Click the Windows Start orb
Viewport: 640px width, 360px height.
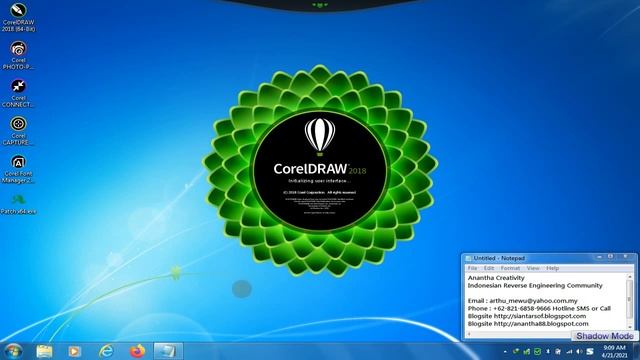[x=13, y=351]
